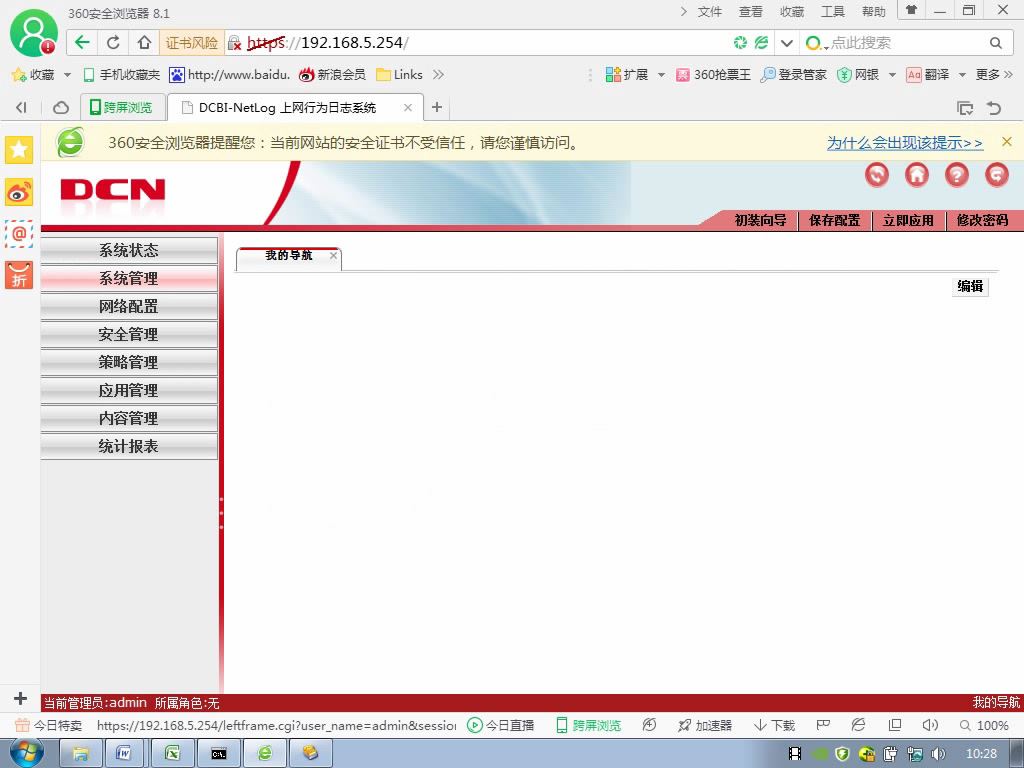Click the 修改密码 button
The width and height of the screenshot is (1024, 768).
(x=982, y=220)
